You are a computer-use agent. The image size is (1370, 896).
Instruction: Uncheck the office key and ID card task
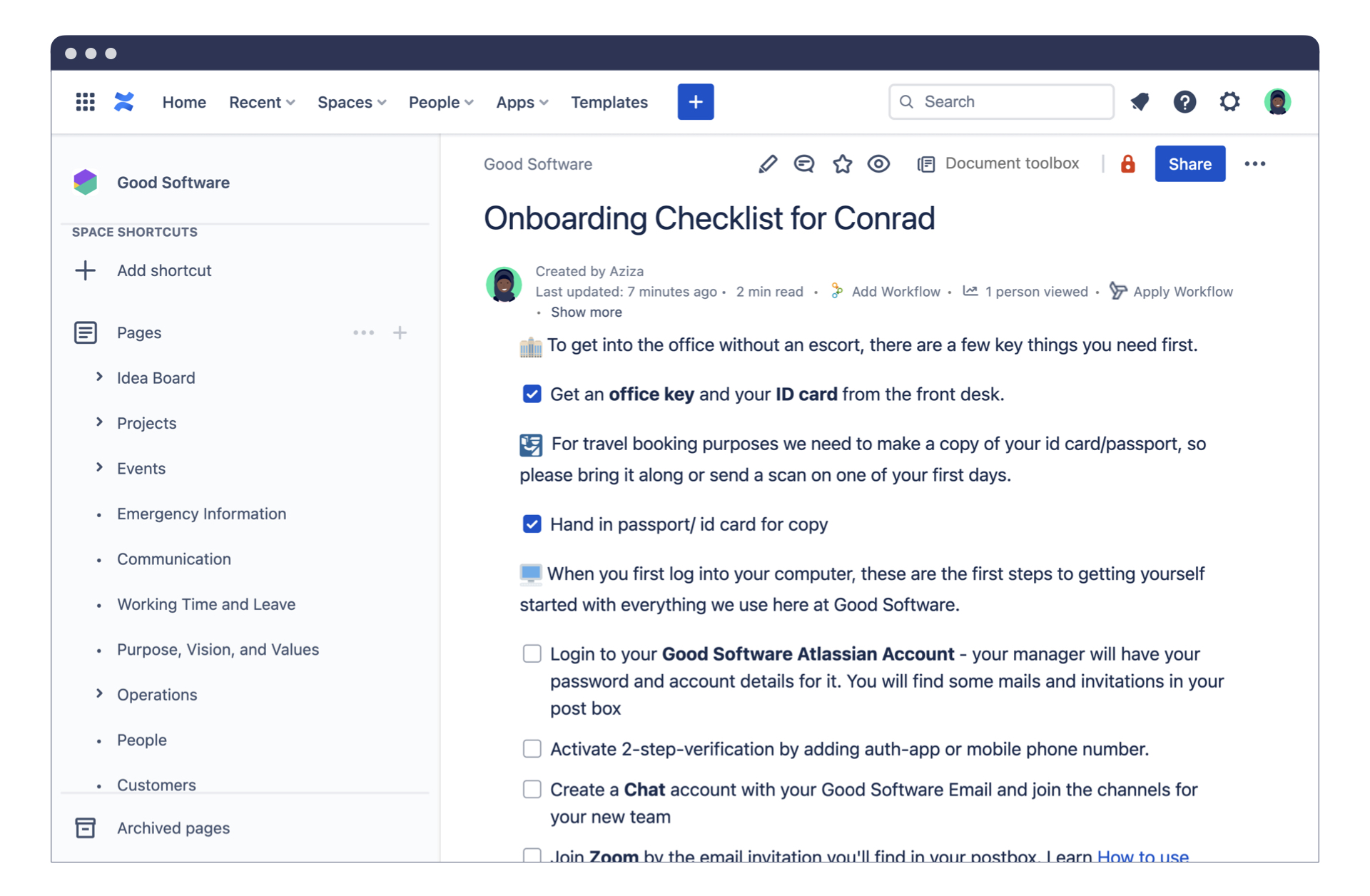[x=532, y=394]
